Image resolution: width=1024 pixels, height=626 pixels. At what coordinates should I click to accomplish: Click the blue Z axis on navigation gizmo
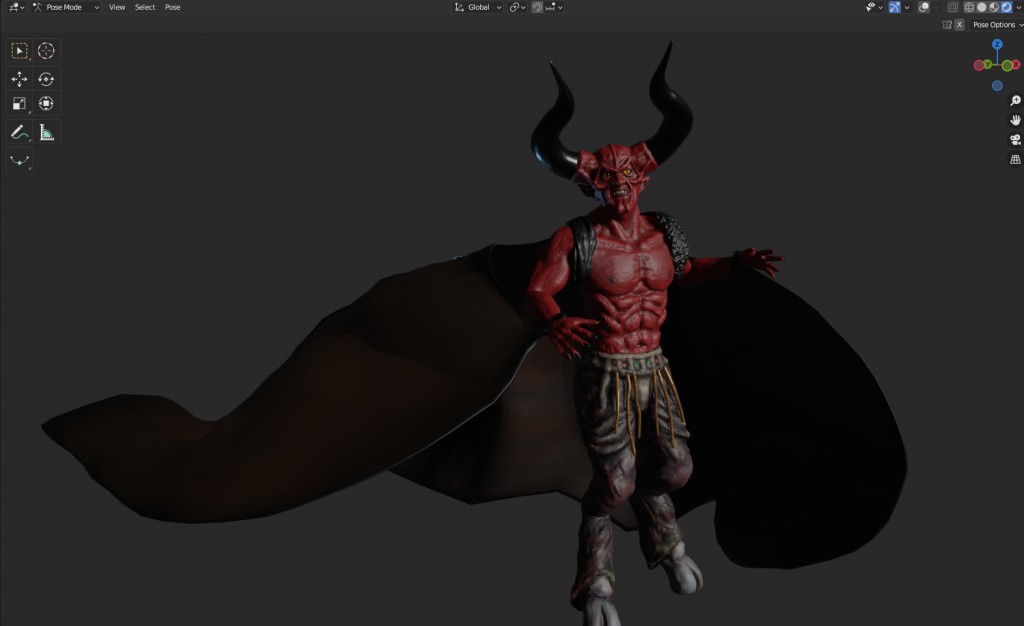(x=997, y=44)
